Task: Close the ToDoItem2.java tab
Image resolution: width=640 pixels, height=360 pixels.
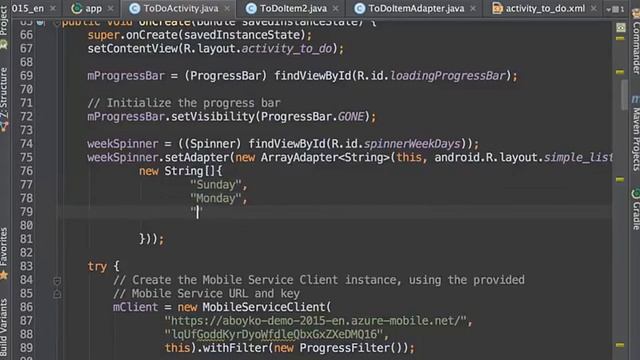Action: pyautogui.click(x=336, y=8)
